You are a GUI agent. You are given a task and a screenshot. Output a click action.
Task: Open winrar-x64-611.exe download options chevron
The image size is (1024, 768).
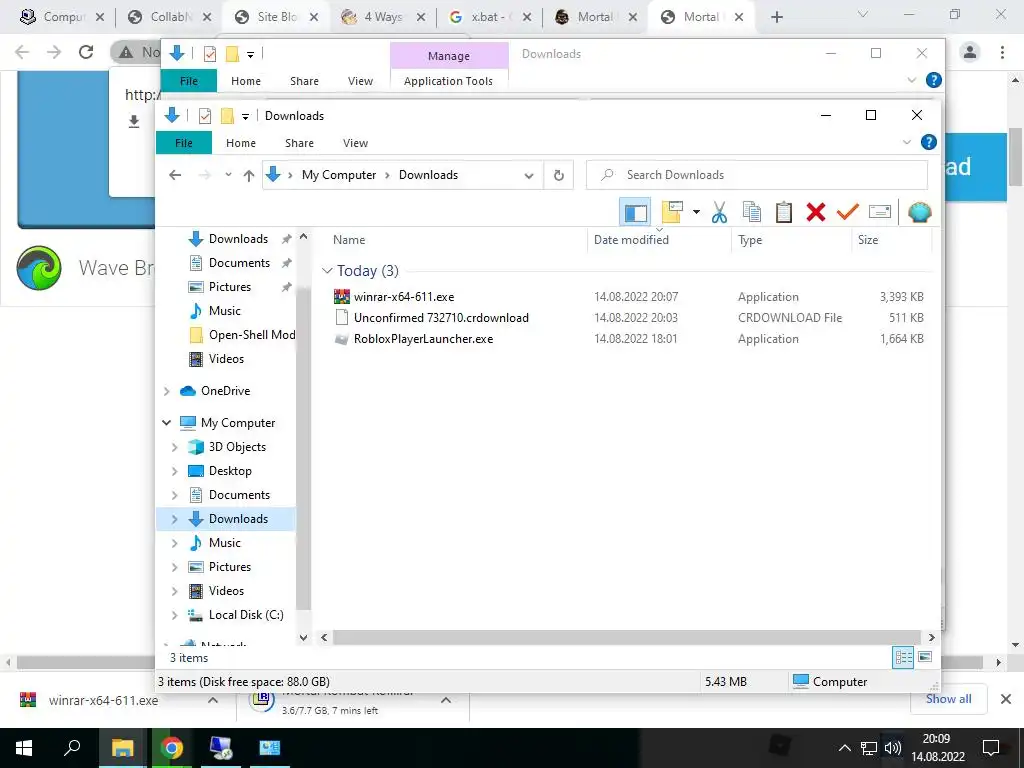pyautogui.click(x=213, y=700)
